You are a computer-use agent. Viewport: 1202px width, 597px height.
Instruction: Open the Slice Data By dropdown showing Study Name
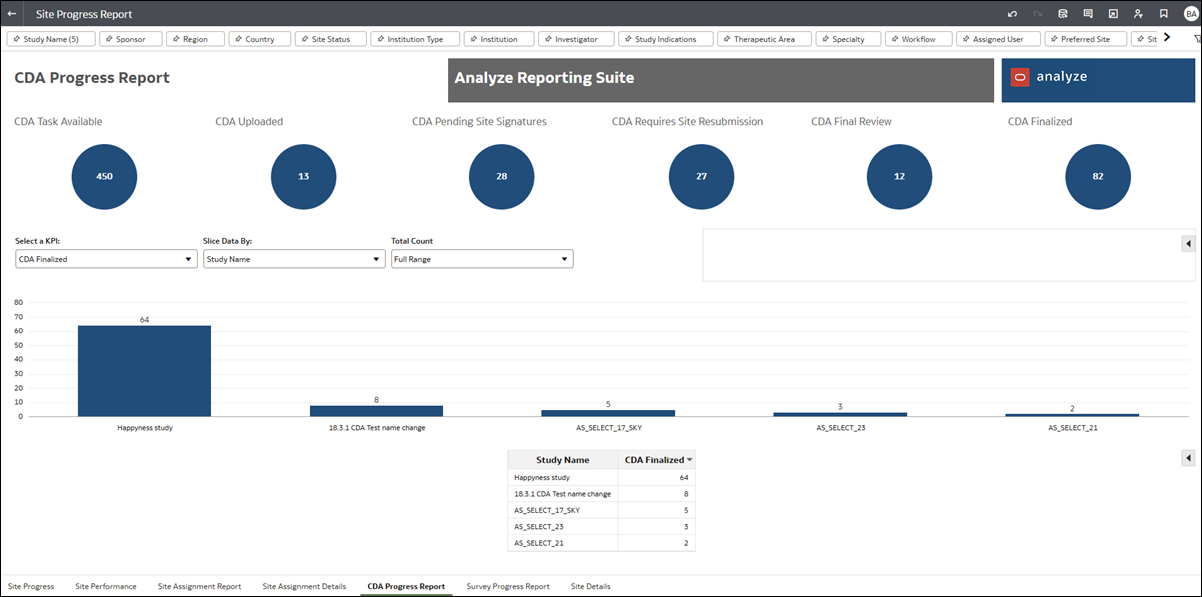tap(293, 259)
